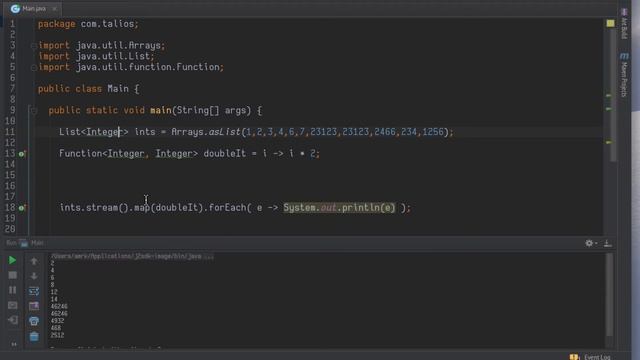This screenshot has height=360, width=640.
Task: Open Run panel settings gear dropdown
Action: point(590,243)
